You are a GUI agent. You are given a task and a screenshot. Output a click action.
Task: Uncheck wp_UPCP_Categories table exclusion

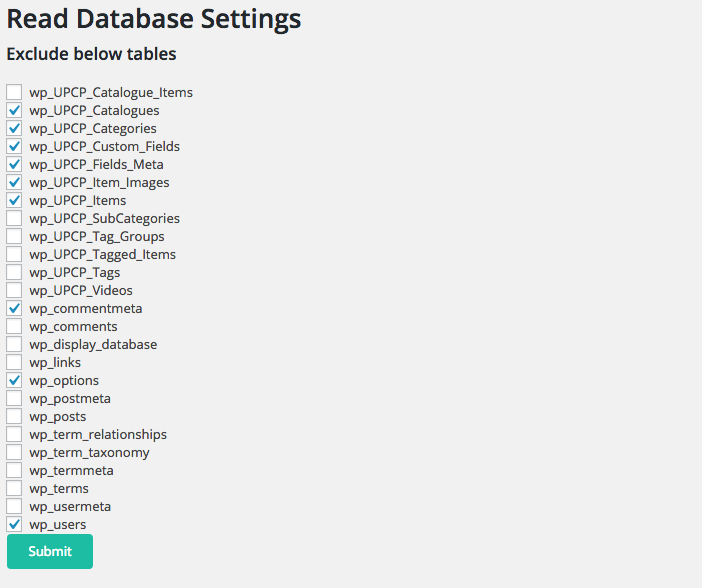click(x=14, y=128)
